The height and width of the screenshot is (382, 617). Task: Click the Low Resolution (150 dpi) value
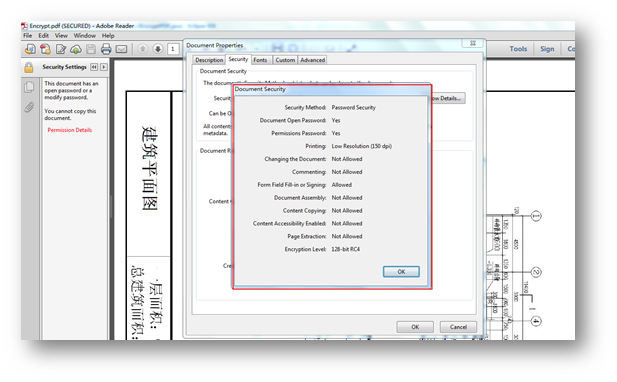point(361,146)
